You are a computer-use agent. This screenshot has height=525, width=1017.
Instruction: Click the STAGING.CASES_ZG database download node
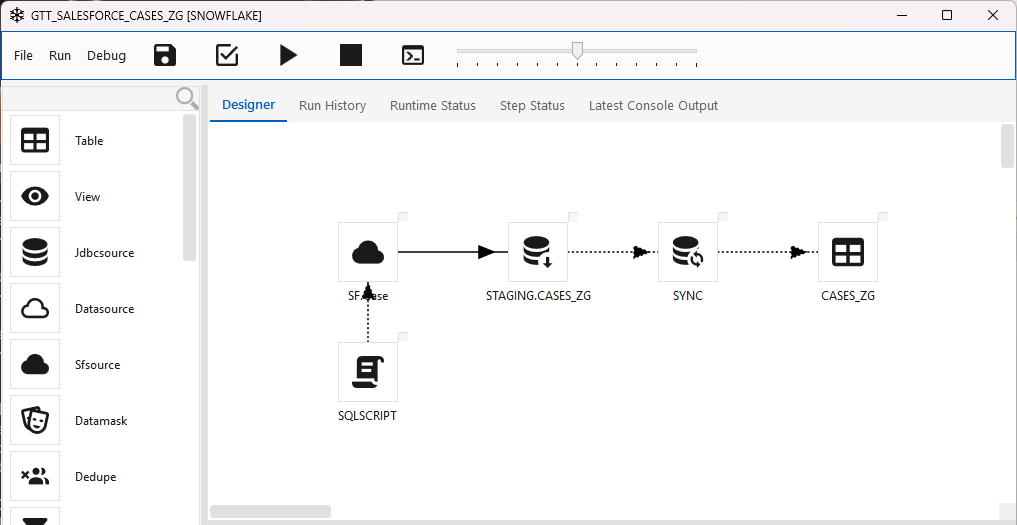538,252
